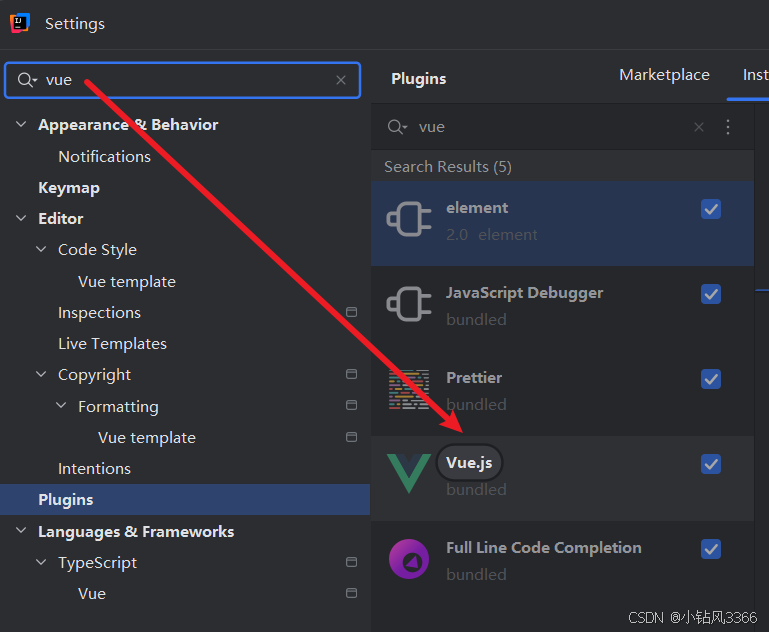Click the element plugin icon
Screen dimensions: 769x632
(x=409, y=219)
